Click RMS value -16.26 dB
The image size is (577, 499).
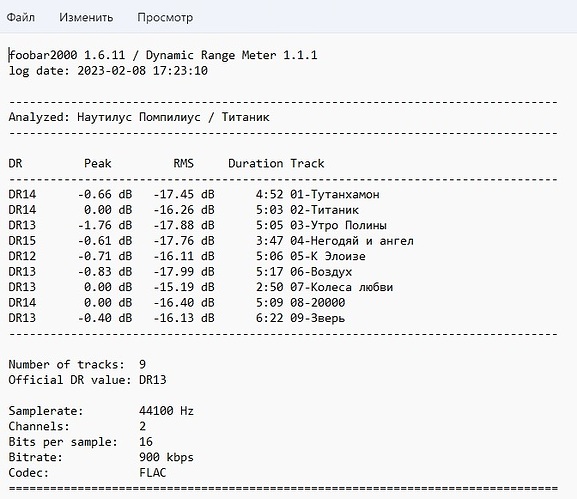click(x=184, y=210)
